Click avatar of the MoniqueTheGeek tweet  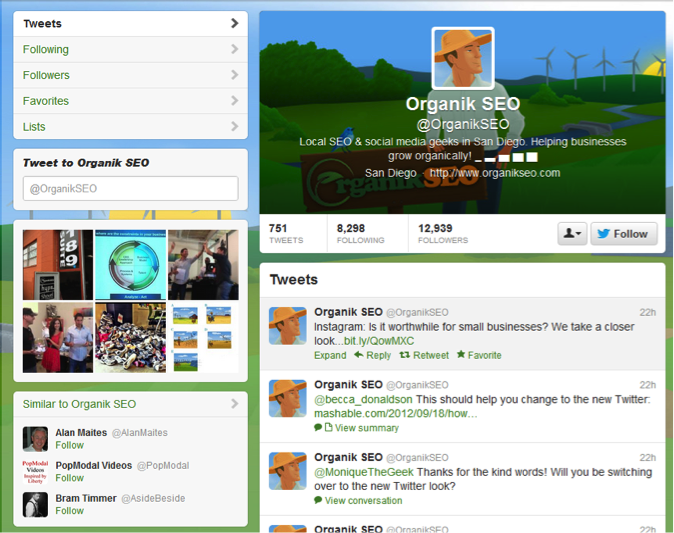288,471
